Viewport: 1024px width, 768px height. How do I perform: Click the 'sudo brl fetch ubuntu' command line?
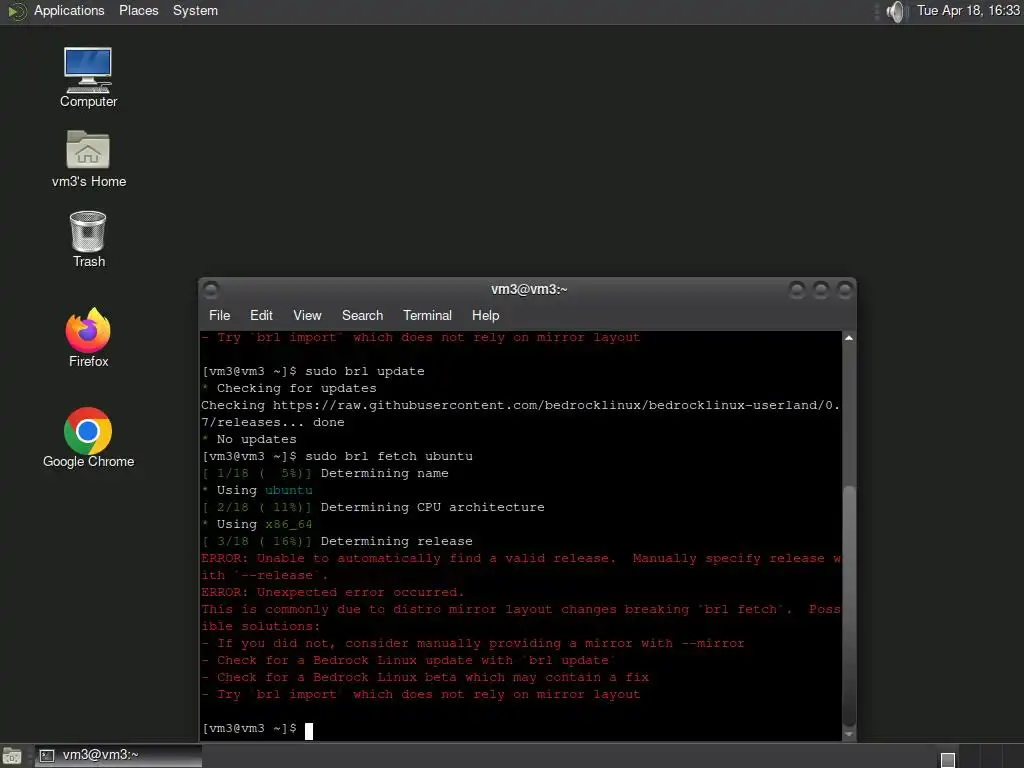pos(338,456)
